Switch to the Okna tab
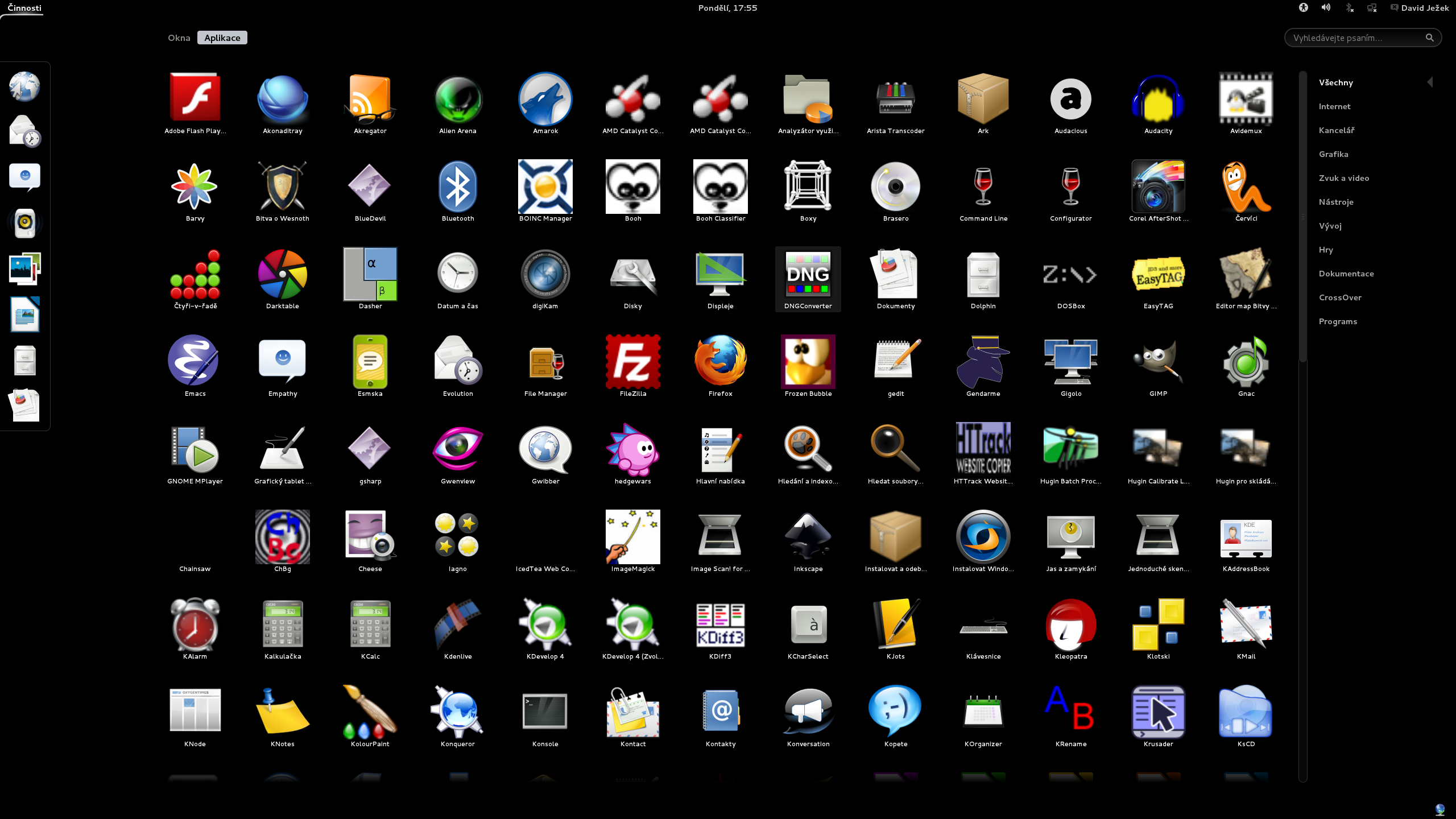This screenshot has width=1456, height=819. [x=179, y=38]
